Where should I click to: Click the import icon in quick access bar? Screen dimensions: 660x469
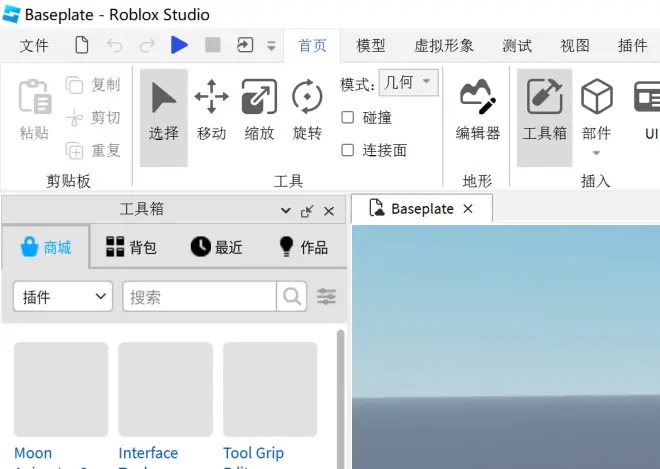(245, 45)
